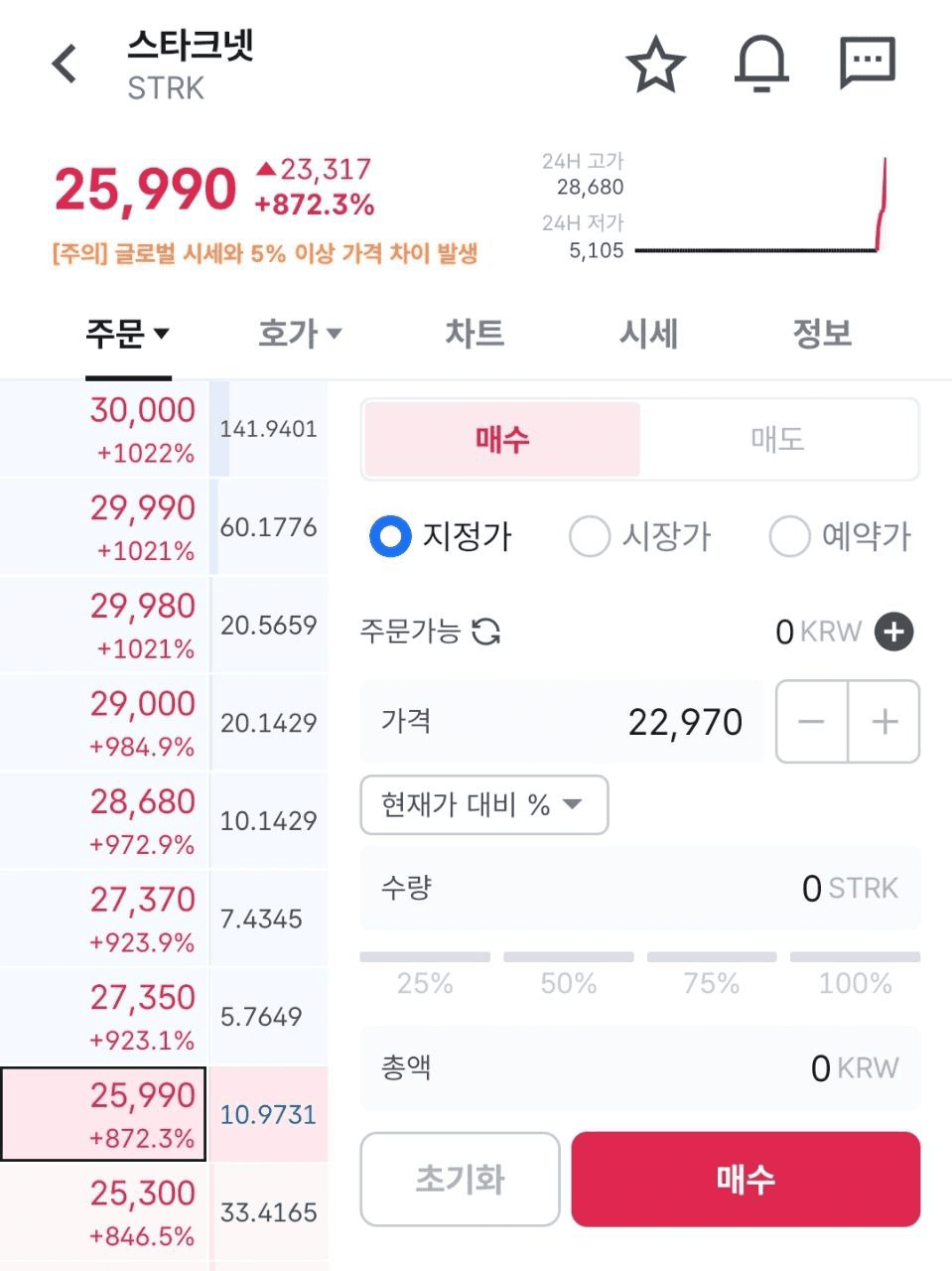Expand the 주문 tab dropdown arrow
Viewport: 952px width, 1271px height.
[x=161, y=334]
